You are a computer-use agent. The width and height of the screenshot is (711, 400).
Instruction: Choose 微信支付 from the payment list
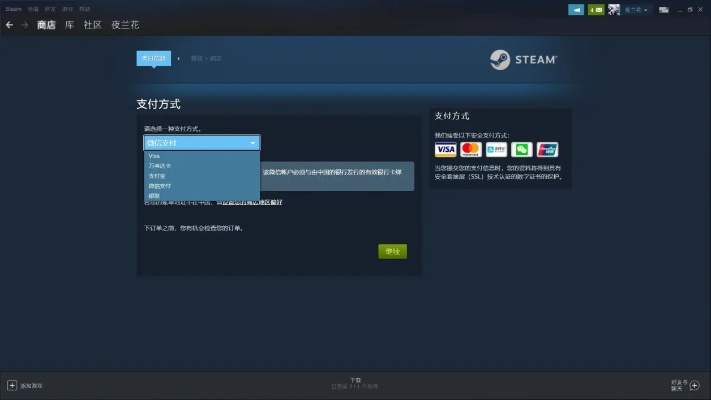[202, 185]
